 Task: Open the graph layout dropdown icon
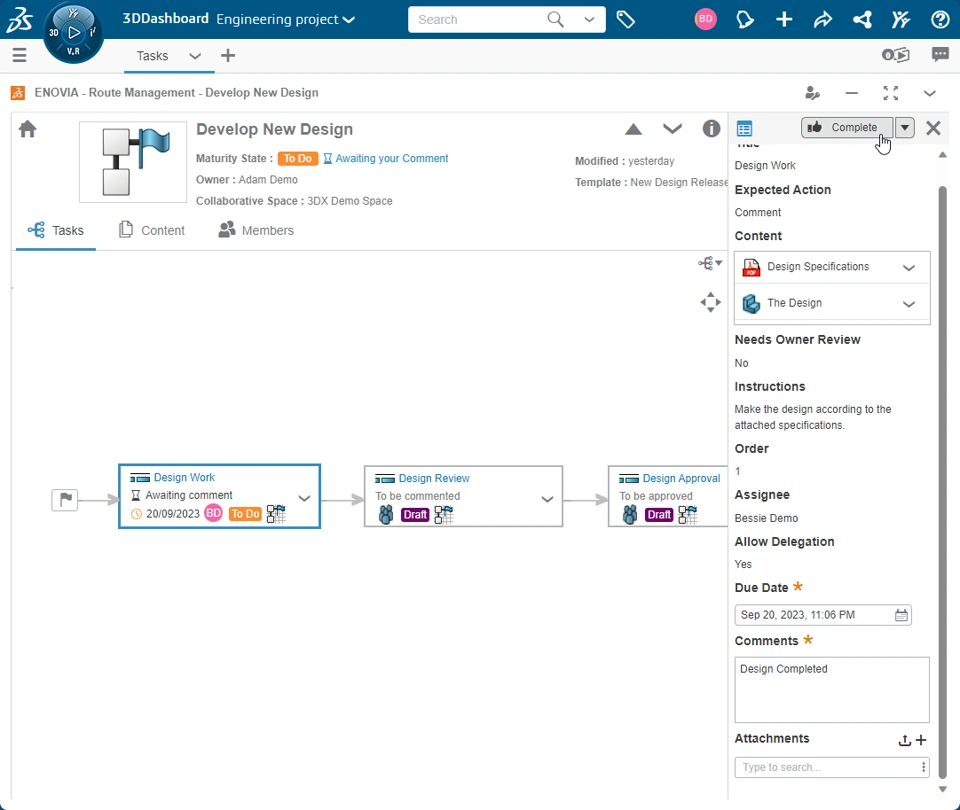pos(710,263)
